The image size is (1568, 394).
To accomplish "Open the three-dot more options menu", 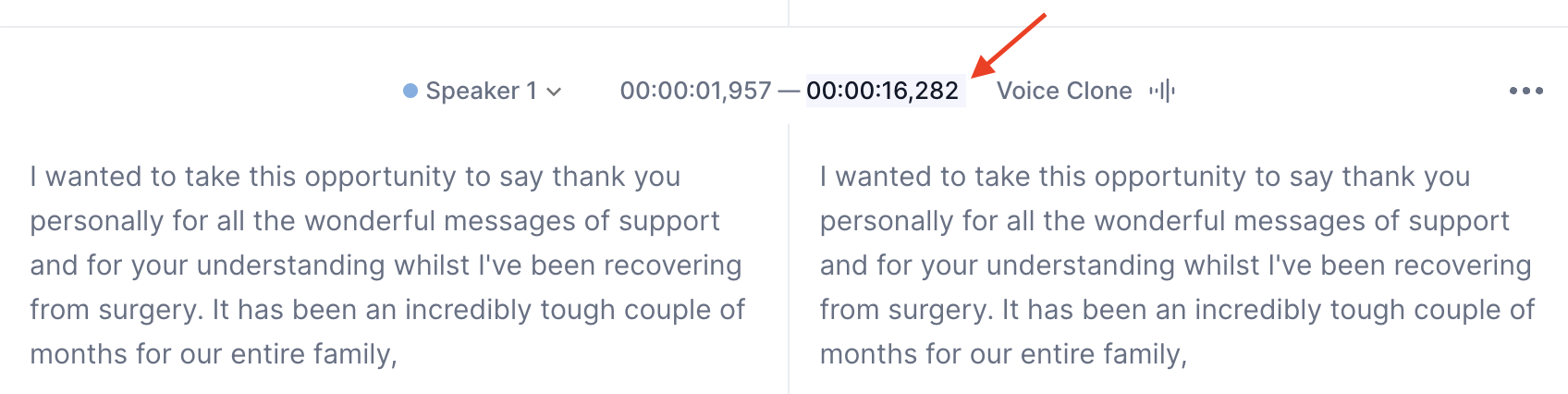I will [x=1525, y=91].
